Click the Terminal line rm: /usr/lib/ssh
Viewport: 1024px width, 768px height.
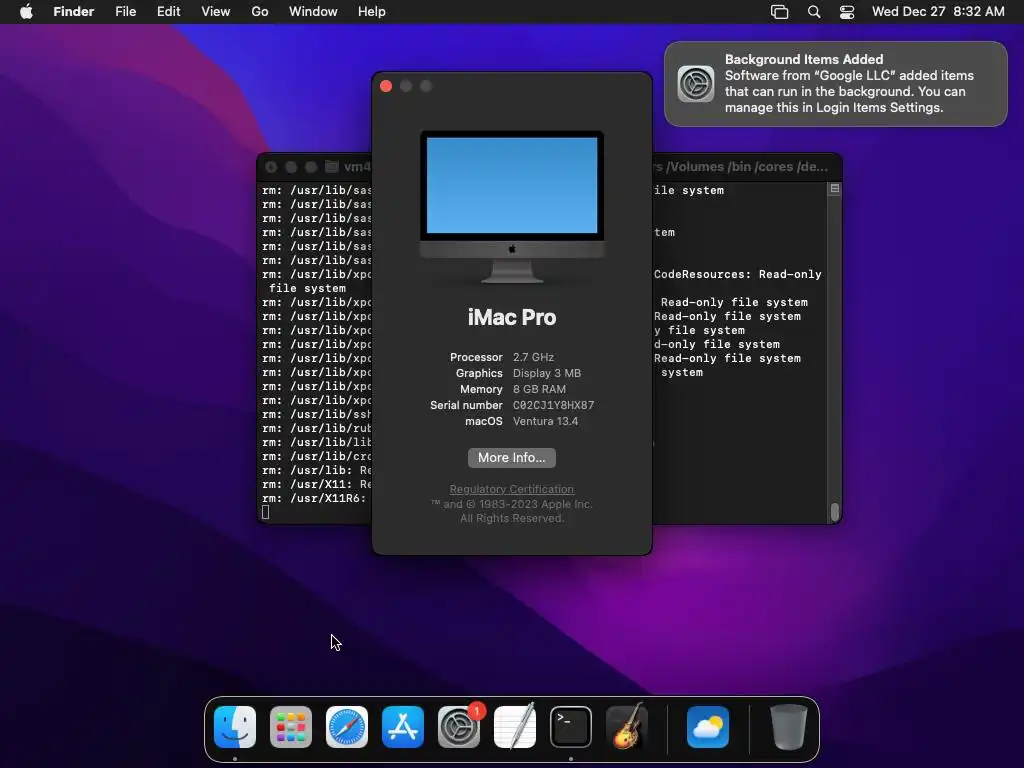(x=317, y=414)
